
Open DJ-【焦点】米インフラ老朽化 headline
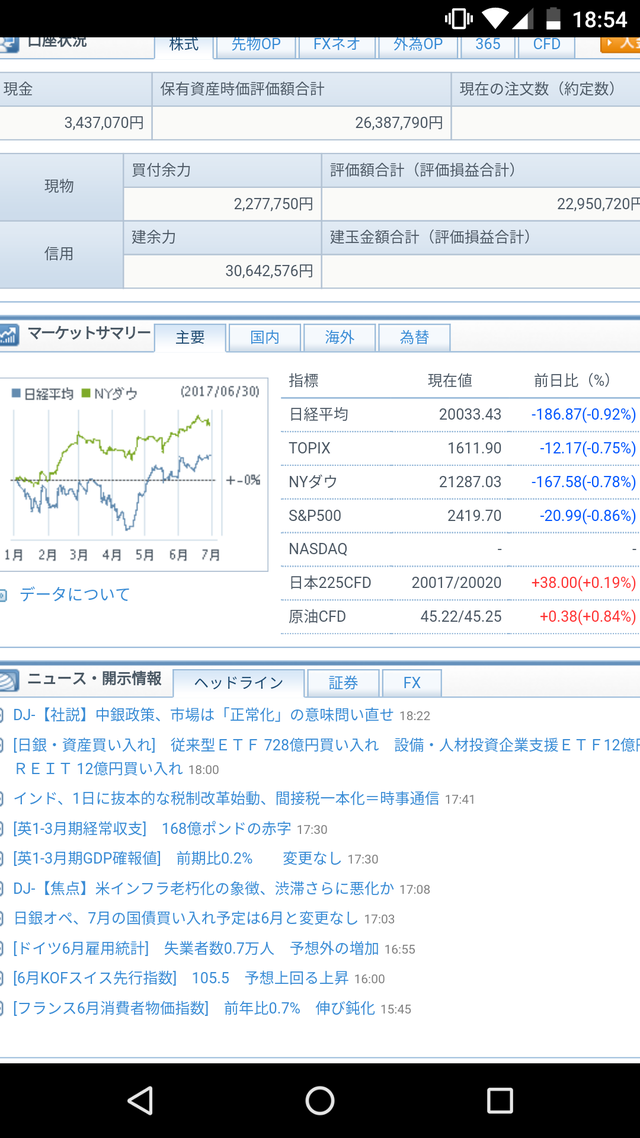pos(203,888)
